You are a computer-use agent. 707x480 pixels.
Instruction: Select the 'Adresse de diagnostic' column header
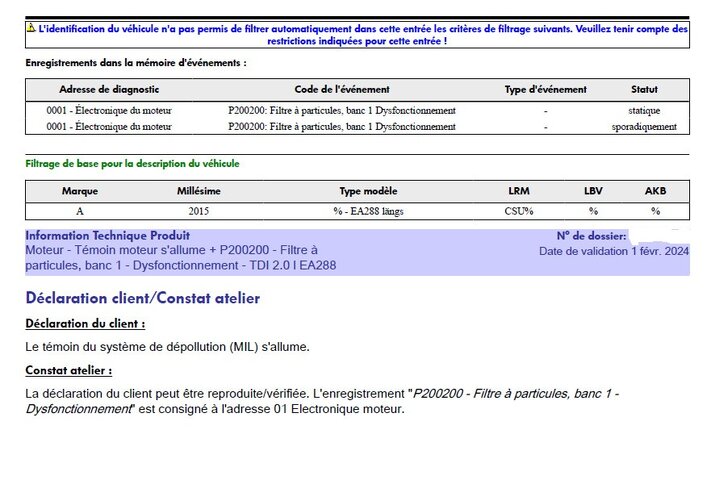(109, 89)
